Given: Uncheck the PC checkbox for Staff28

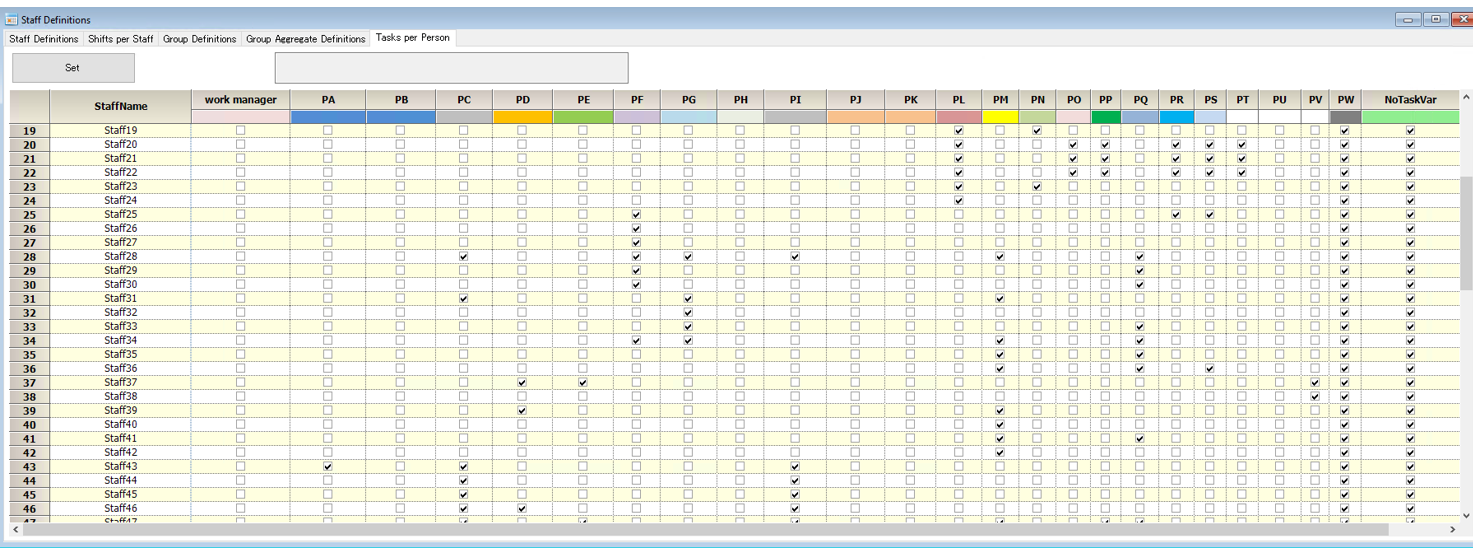Looking at the screenshot, I should pos(463,257).
